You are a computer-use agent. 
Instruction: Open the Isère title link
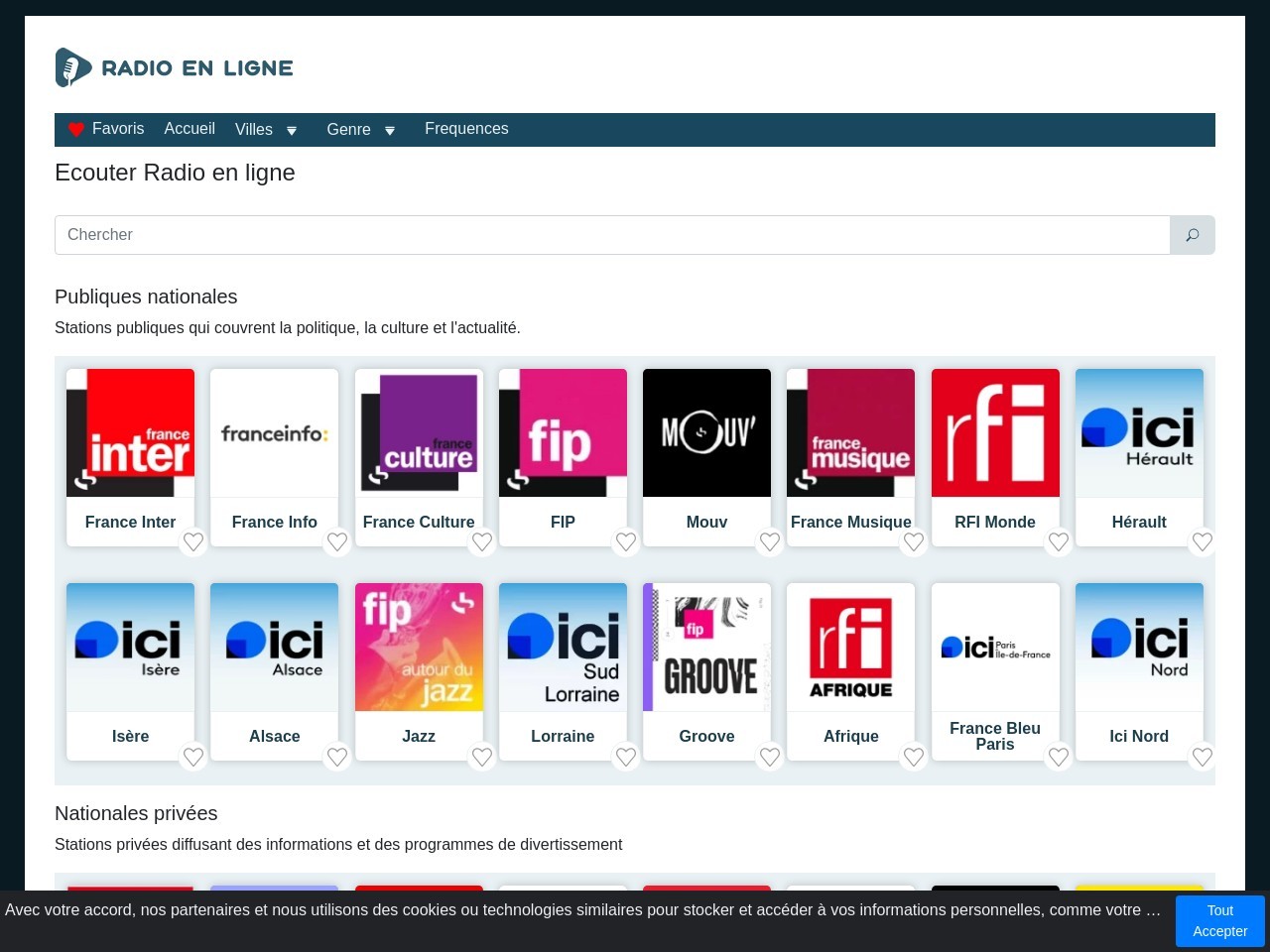coord(130,736)
